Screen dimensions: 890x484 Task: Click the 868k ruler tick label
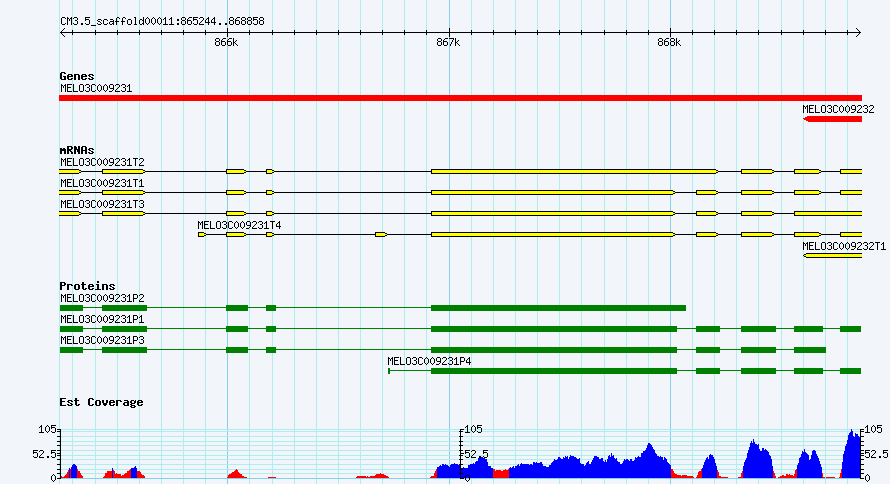point(669,43)
